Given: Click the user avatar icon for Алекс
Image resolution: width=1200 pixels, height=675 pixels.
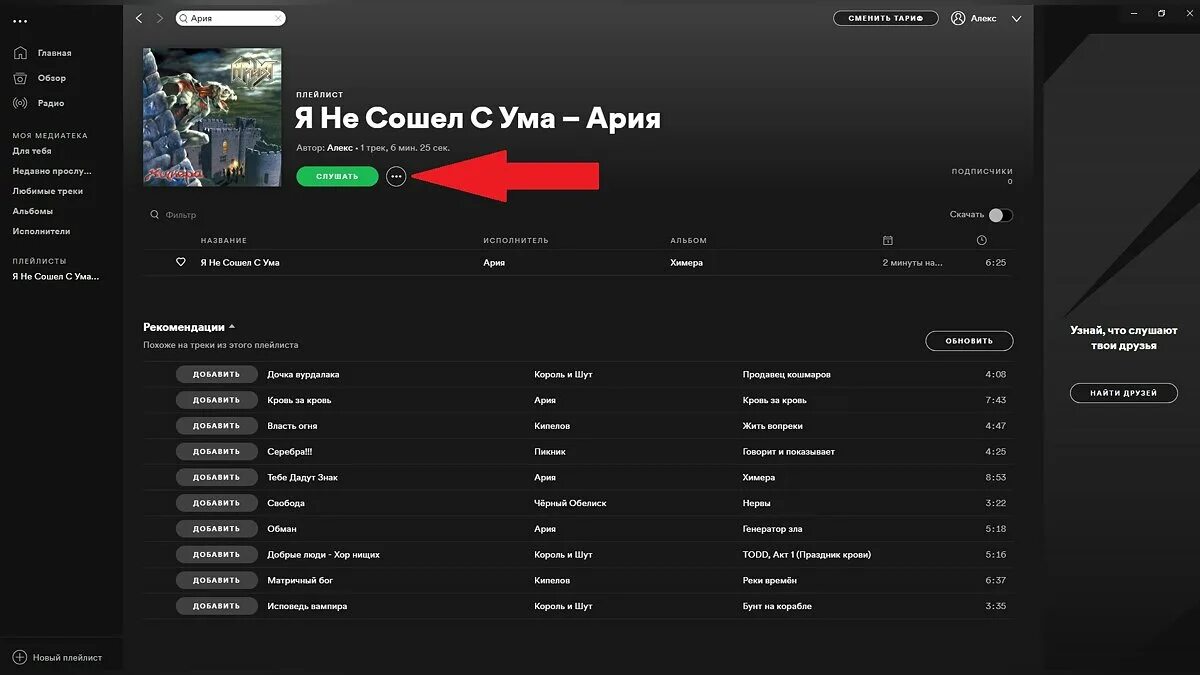Looking at the screenshot, I should tap(958, 18).
